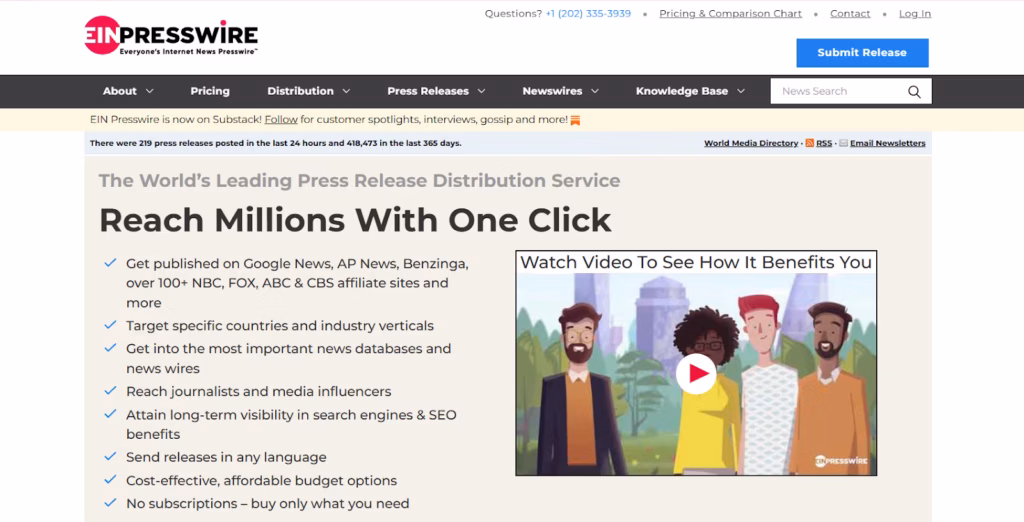Viewport: 1024px width, 522px height.
Task: Expand the Press Releases menu chevron
Action: click(481, 91)
